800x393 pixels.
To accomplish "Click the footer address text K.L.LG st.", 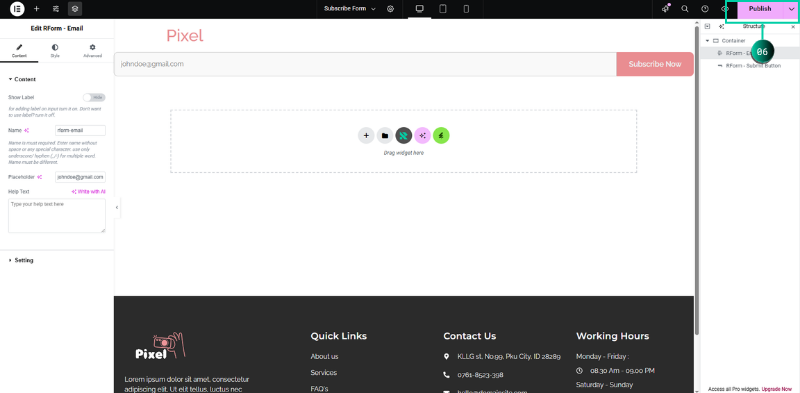I will 509,356.
